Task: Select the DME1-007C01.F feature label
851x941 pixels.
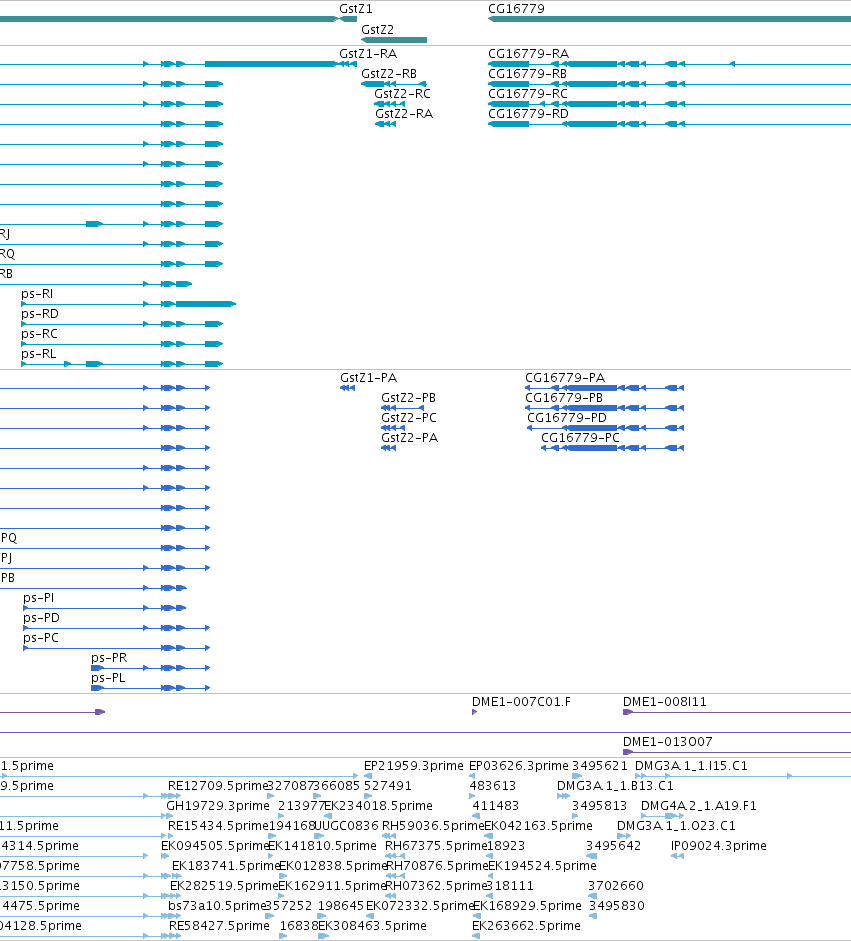Action: (x=521, y=702)
